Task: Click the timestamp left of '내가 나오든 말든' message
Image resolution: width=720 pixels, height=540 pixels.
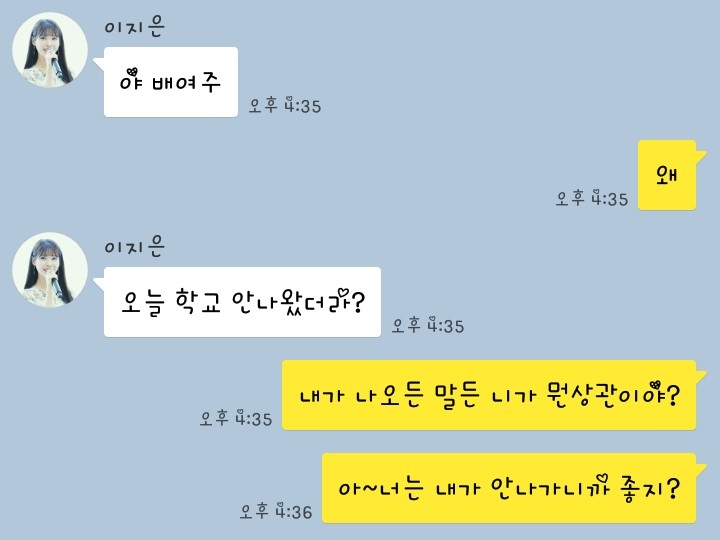Action: pos(236,419)
